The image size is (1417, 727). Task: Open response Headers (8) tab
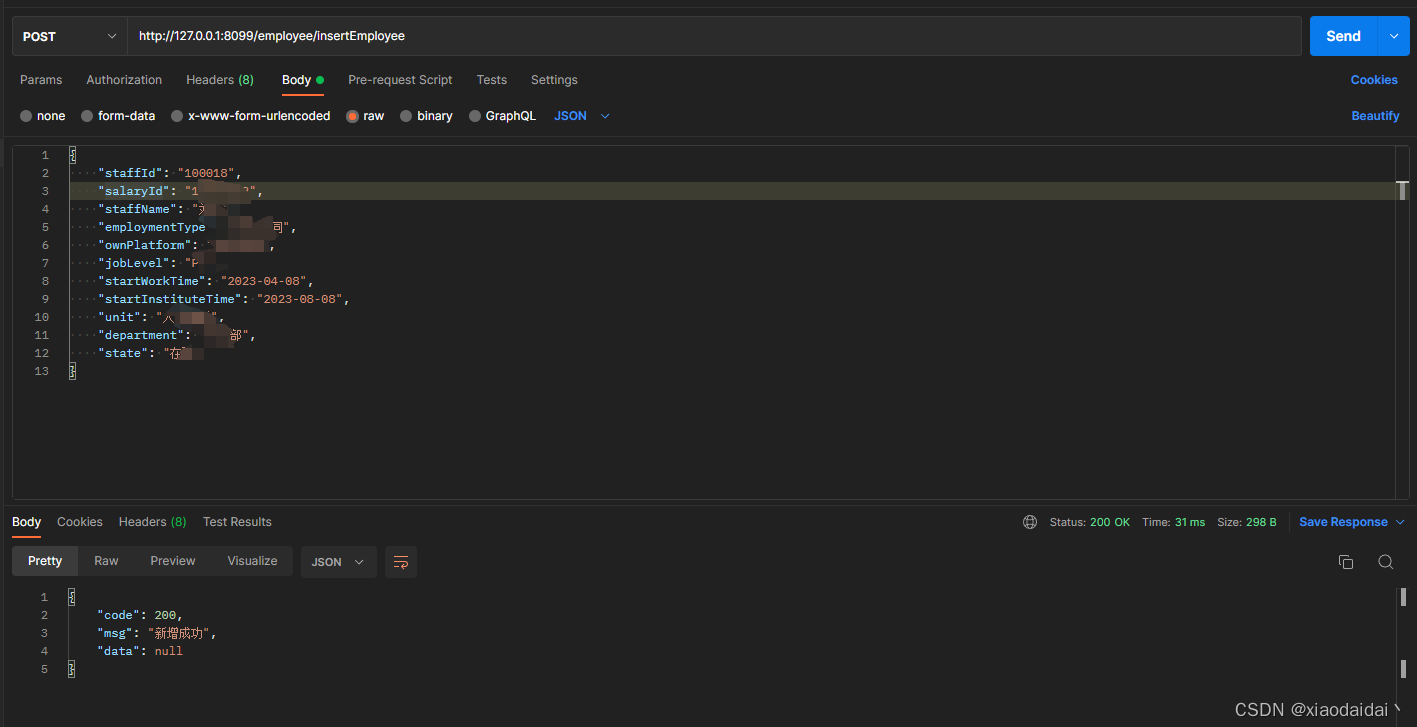click(x=152, y=522)
